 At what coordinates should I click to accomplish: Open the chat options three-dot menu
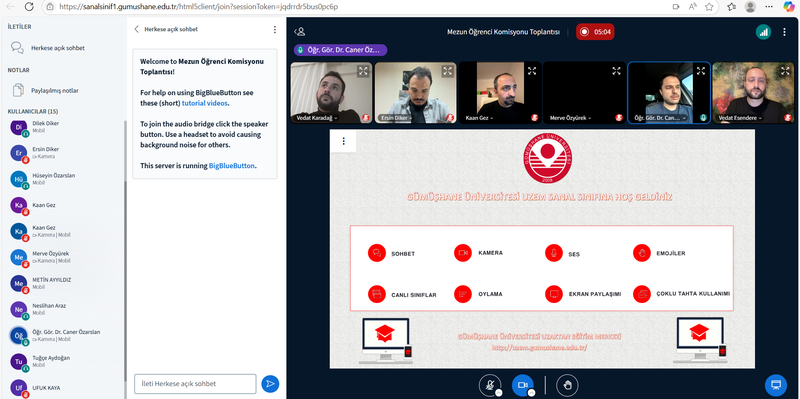tap(274, 30)
